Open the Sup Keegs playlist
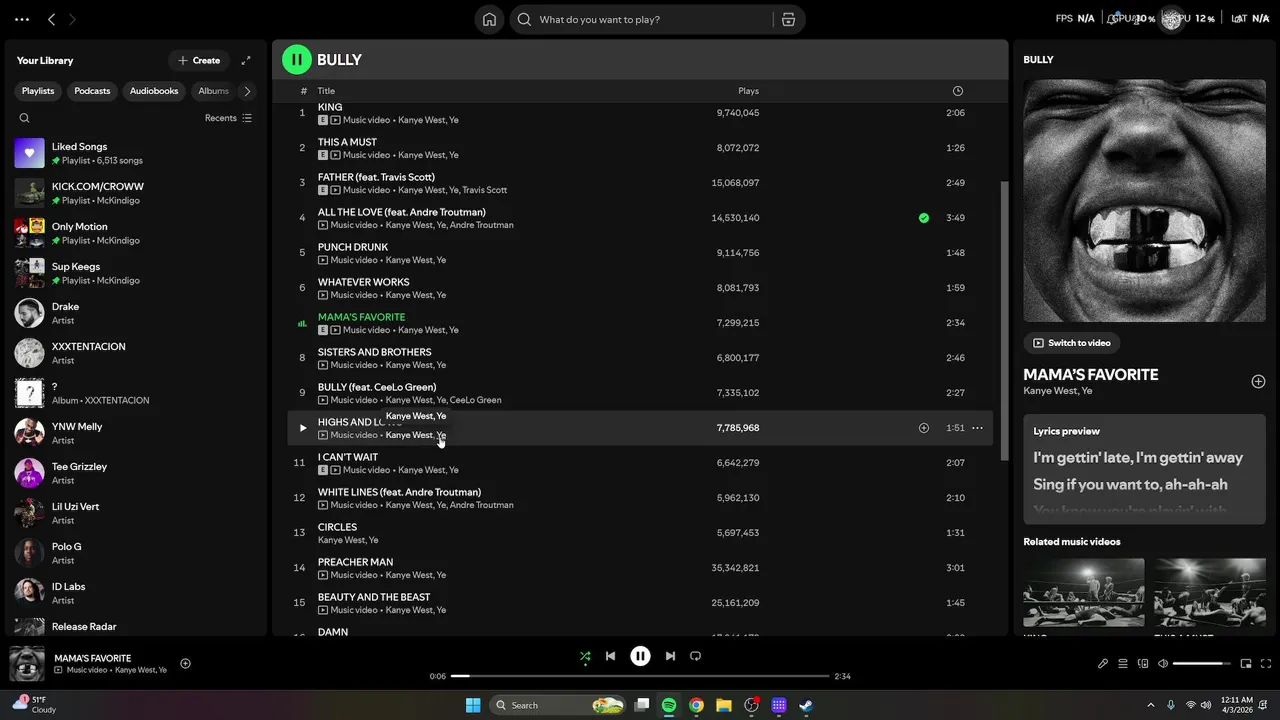This screenshot has height=720, width=1280. coord(135,273)
